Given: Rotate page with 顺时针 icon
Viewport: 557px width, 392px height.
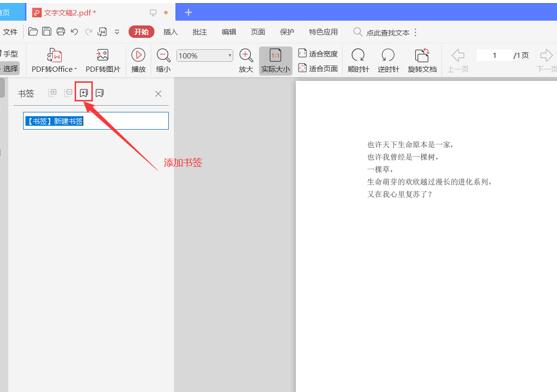Looking at the screenshot, I should click(x=358, y=55).
